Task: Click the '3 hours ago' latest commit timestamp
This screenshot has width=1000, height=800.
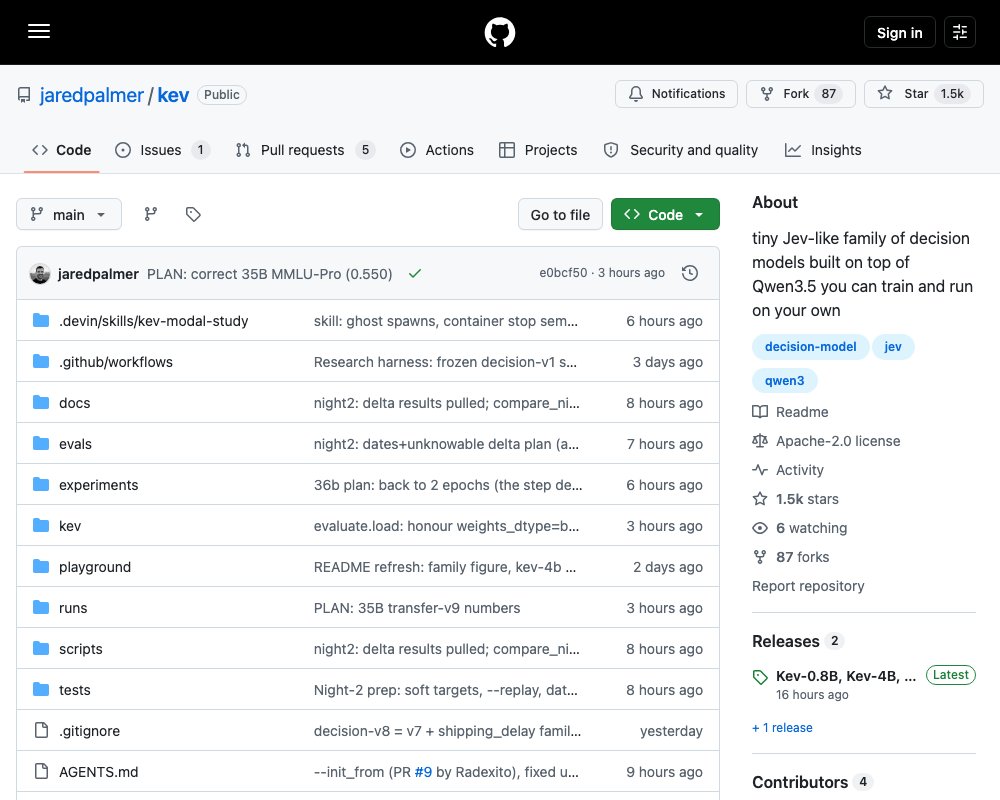Action: point(631,272)
